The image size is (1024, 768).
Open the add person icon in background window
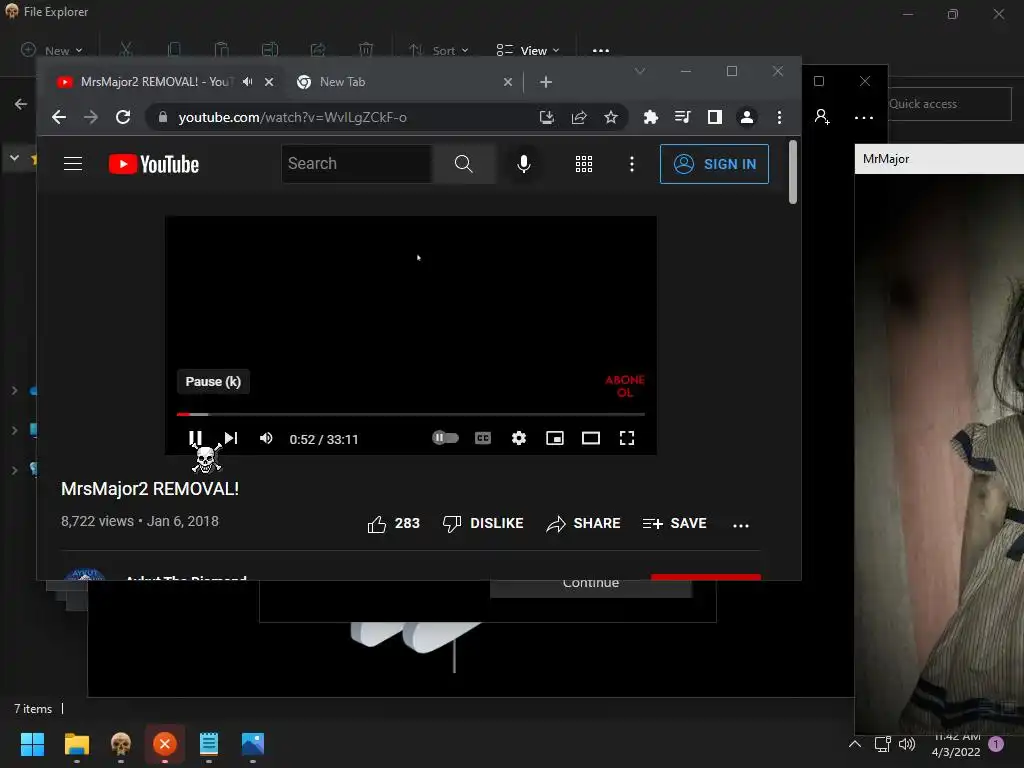point(822,117)
